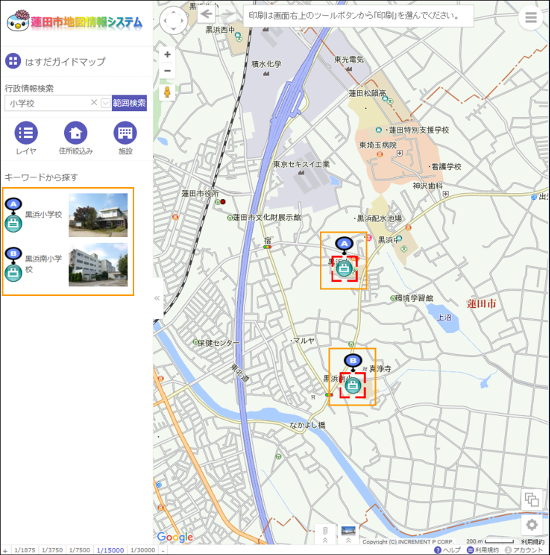This screenshot has height=555, width=550.
Task: Click the 蓮田市地図情報システム logo
Action: [x=75, y=21]
